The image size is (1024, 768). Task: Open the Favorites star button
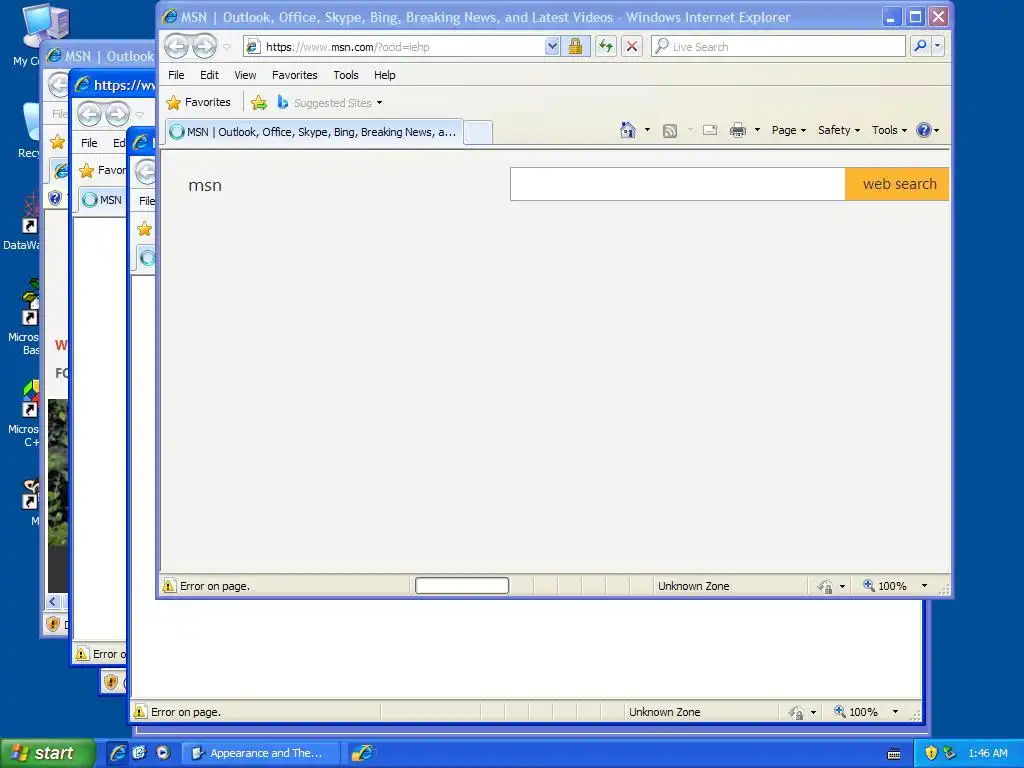199,103
